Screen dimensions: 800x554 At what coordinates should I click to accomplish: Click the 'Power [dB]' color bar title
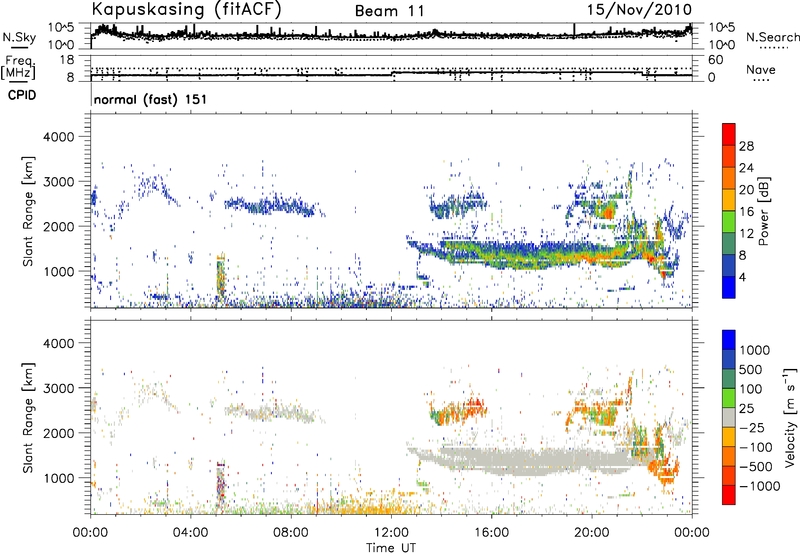tap(763, 211)
